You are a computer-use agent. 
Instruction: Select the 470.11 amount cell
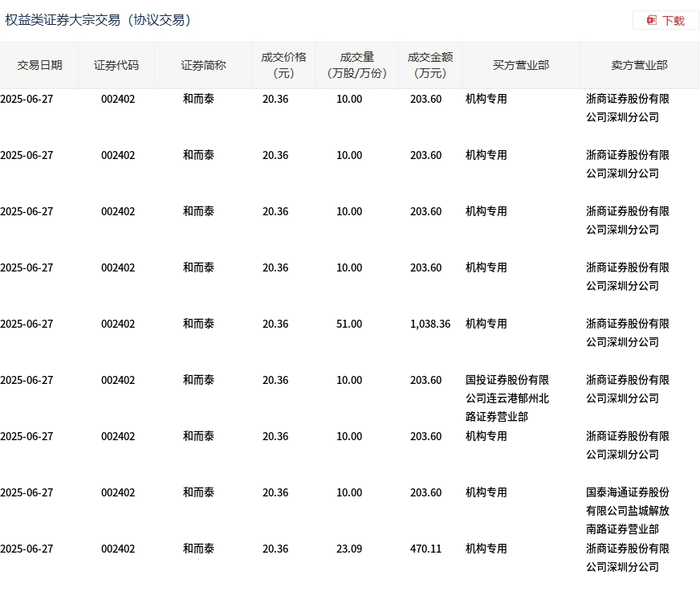point(425,549)
